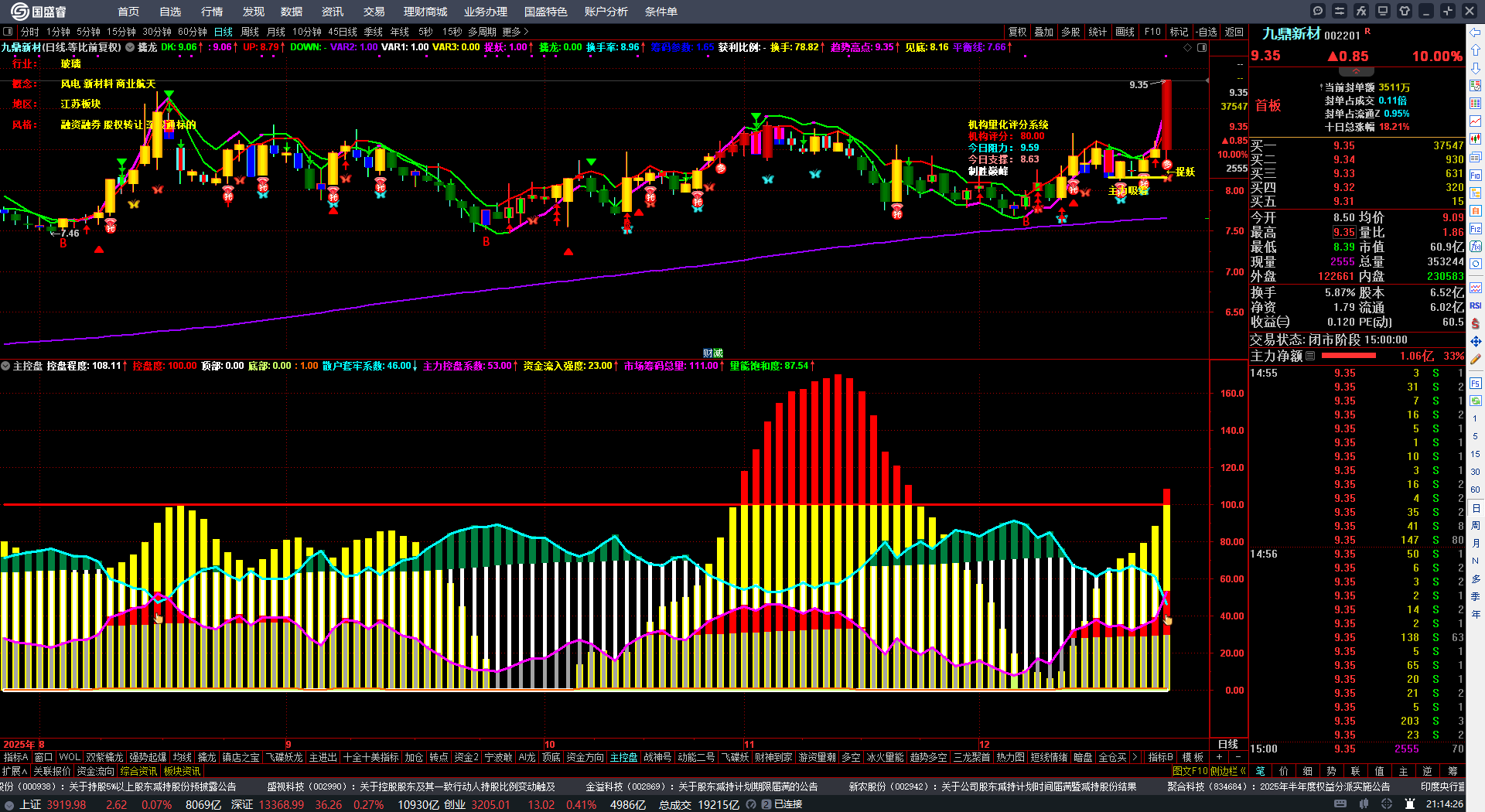Screen dimensions: 1485x812
Task: Switch to the 价 tab in tick panel
Action: click(x=1284, y=771)
